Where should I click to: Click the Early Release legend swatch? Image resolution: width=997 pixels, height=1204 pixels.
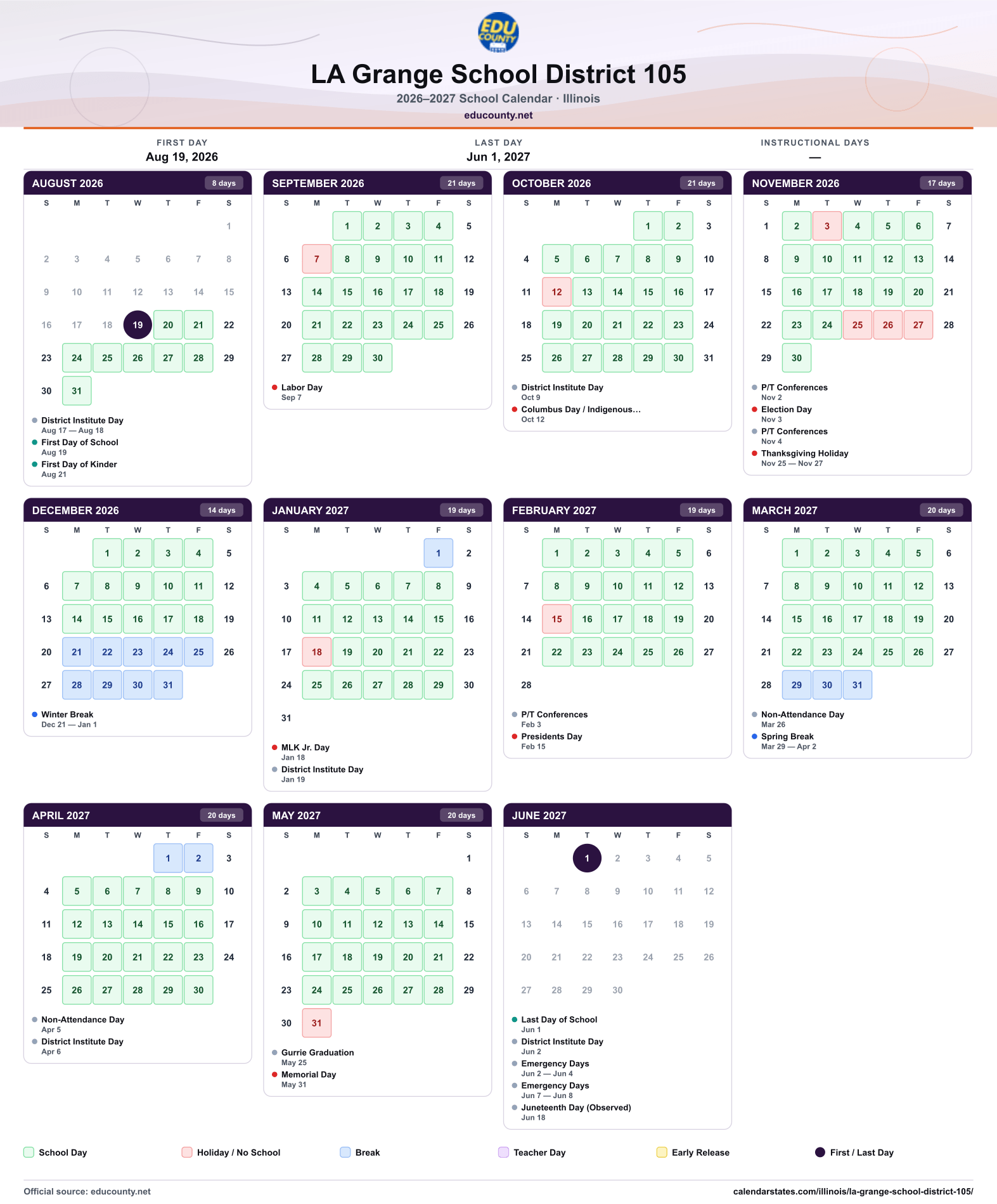662,1152
